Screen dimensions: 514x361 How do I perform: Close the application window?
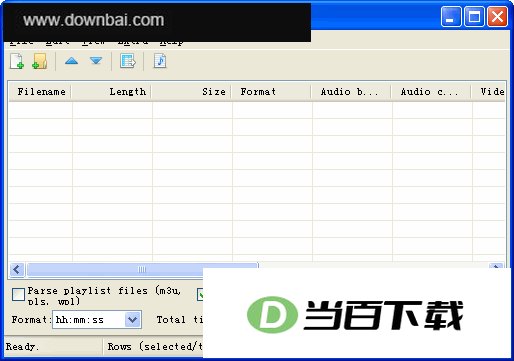(498, 16)
